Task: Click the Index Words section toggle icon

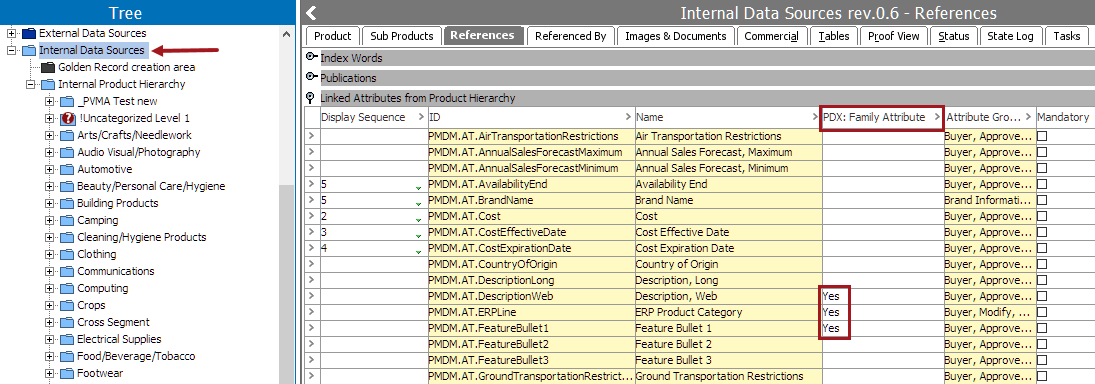Action: click(x=312, y=57)
